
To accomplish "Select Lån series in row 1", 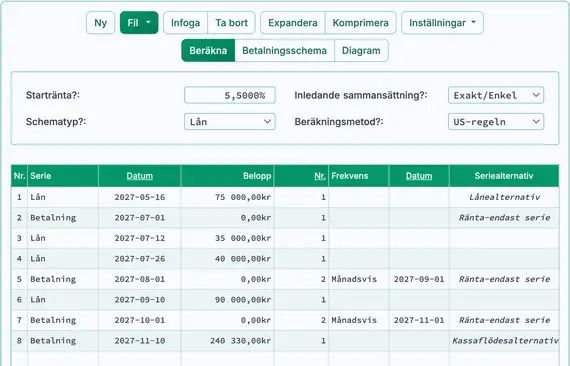I will [x=63, y=197].
